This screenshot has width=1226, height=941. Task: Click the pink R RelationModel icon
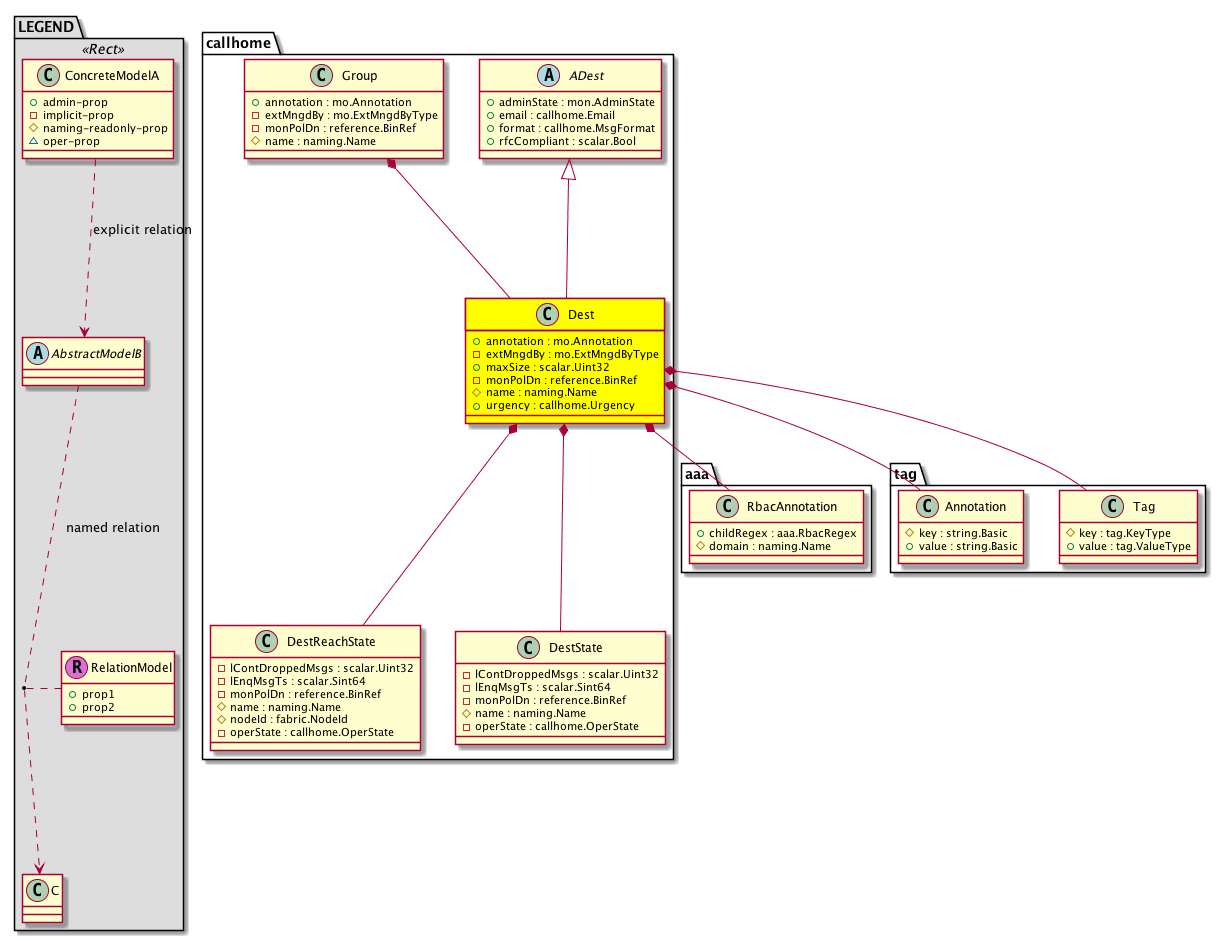click(76, 667)
